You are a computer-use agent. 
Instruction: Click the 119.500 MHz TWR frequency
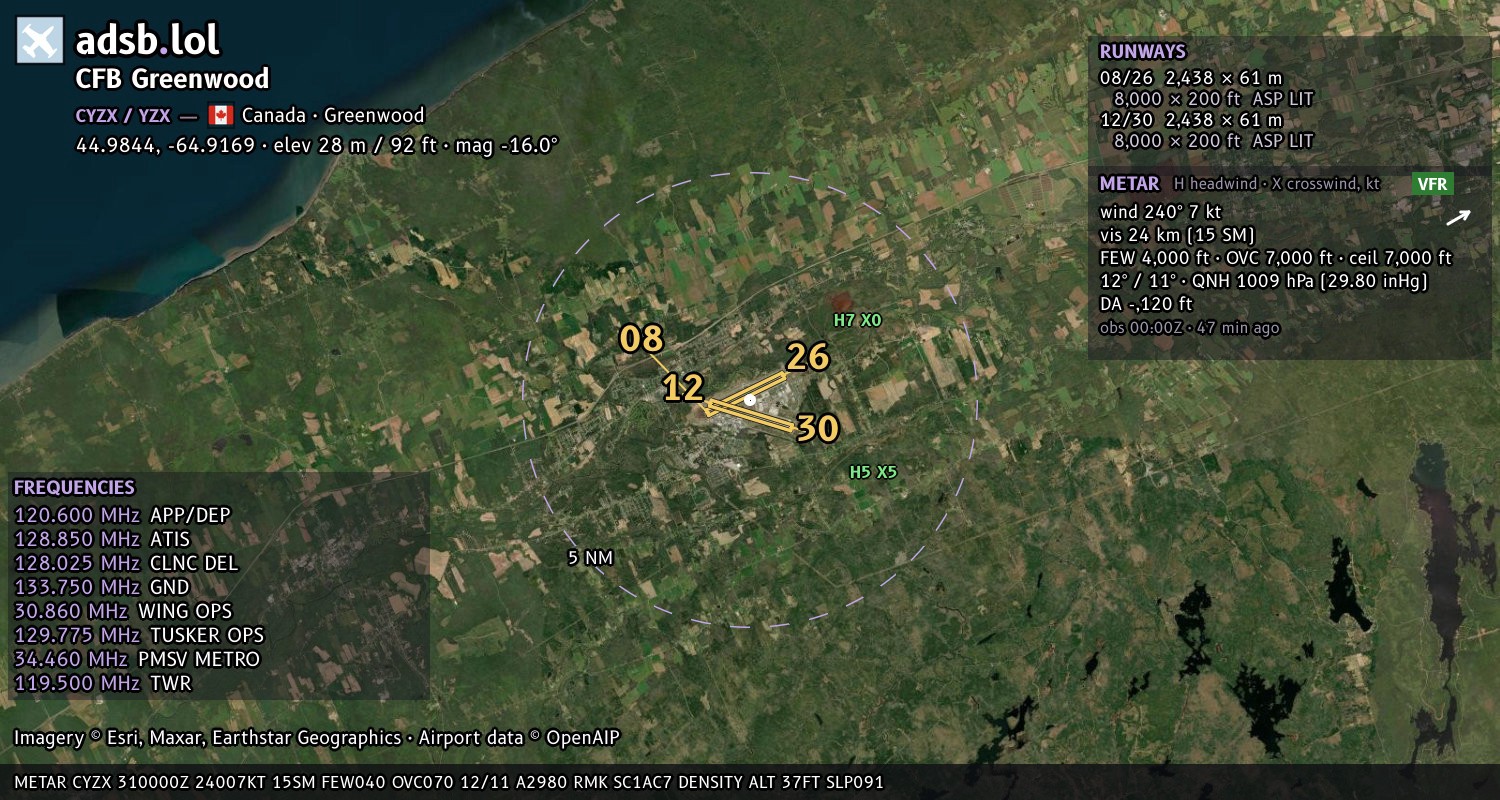click(x=102, y=684)
